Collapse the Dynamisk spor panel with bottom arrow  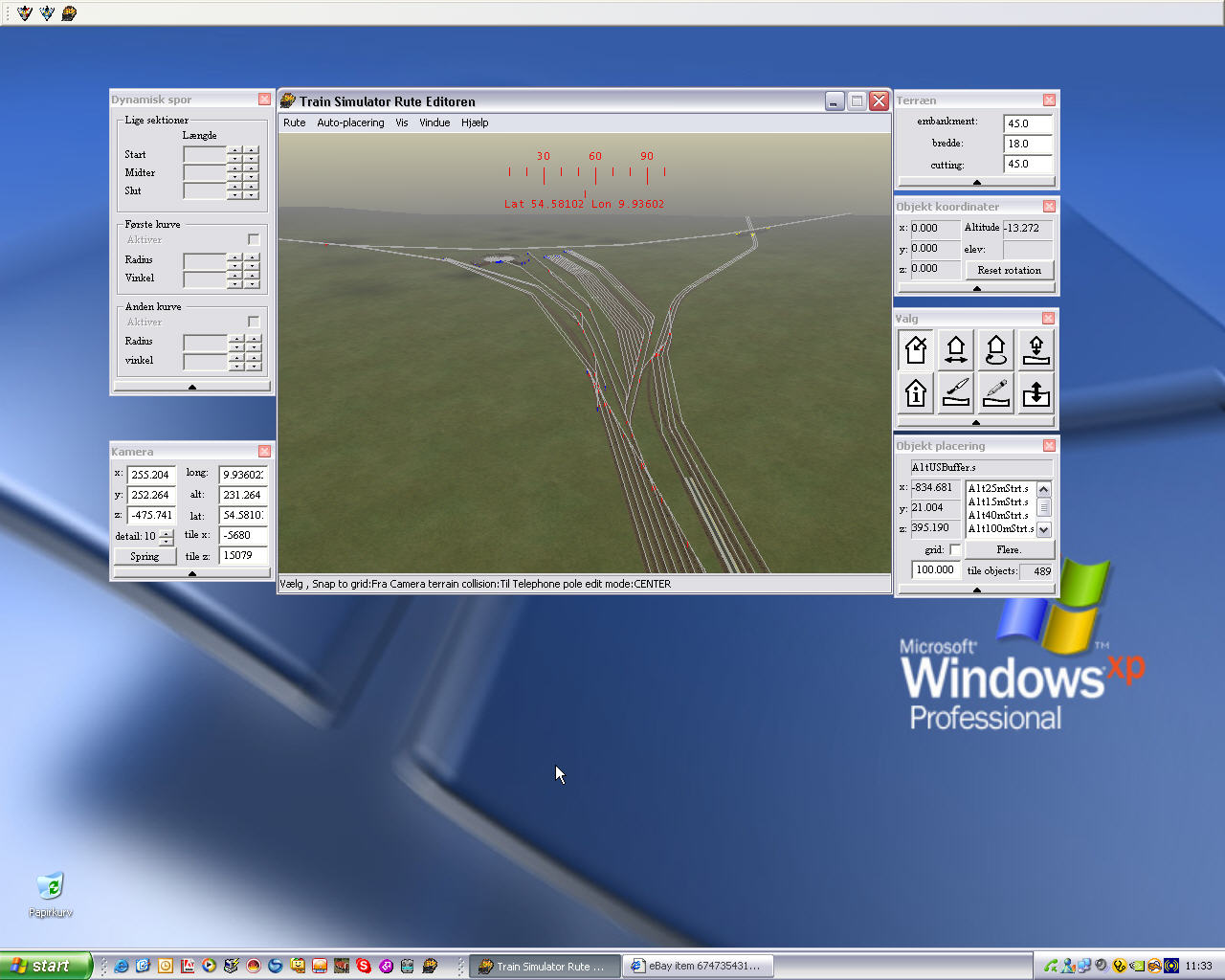pyautogui.click(x=192, y=387)
